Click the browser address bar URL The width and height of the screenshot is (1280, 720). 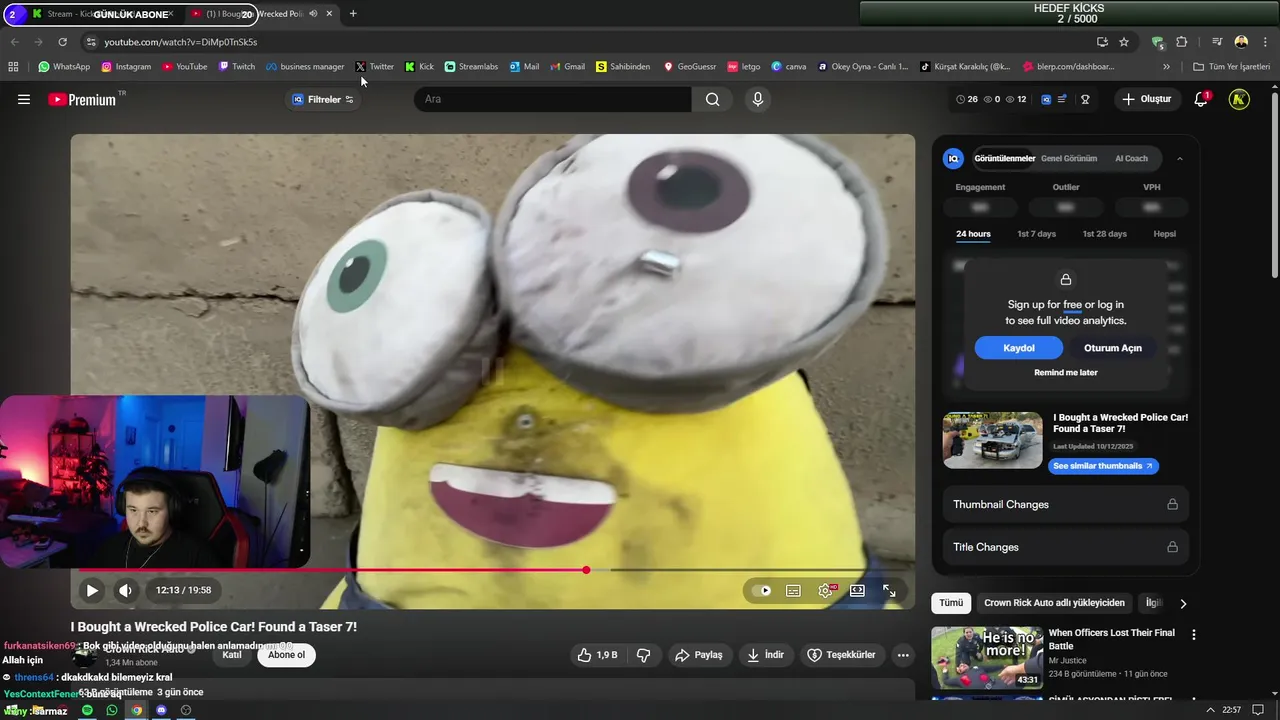pos(181,42)
